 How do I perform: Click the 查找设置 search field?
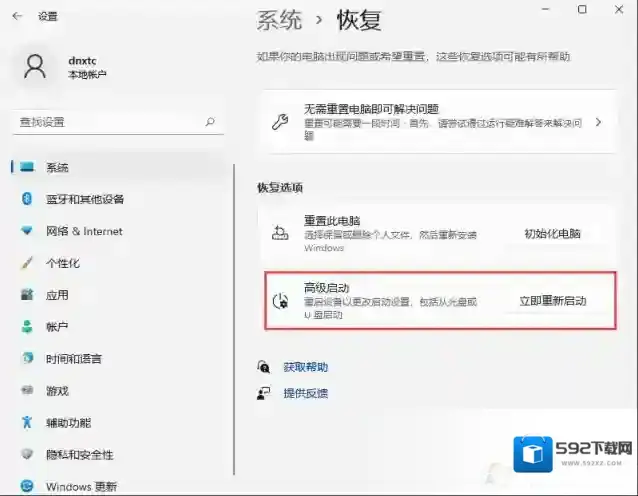pos(105,122)
